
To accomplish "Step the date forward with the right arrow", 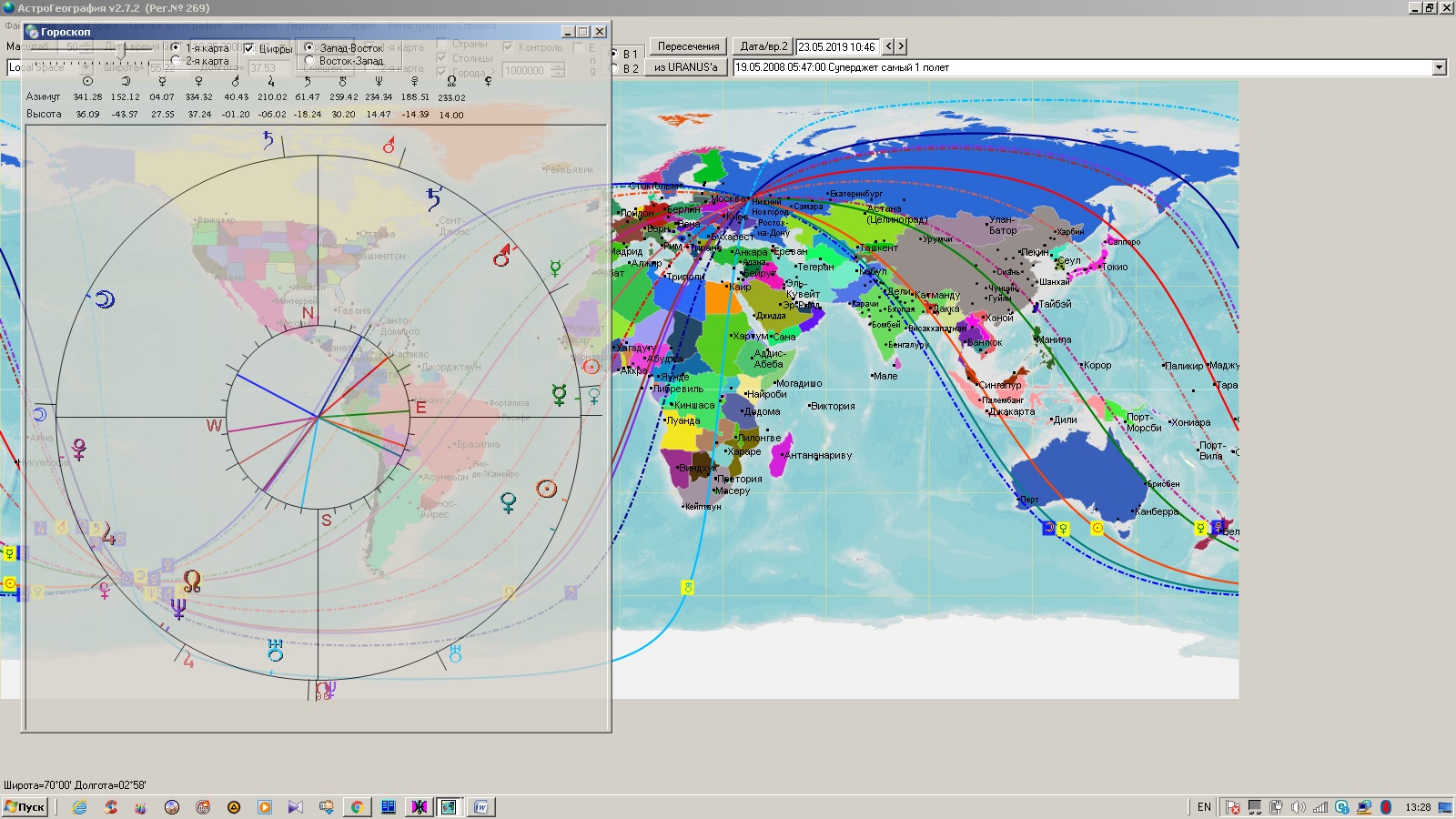I will coord(901,46).
